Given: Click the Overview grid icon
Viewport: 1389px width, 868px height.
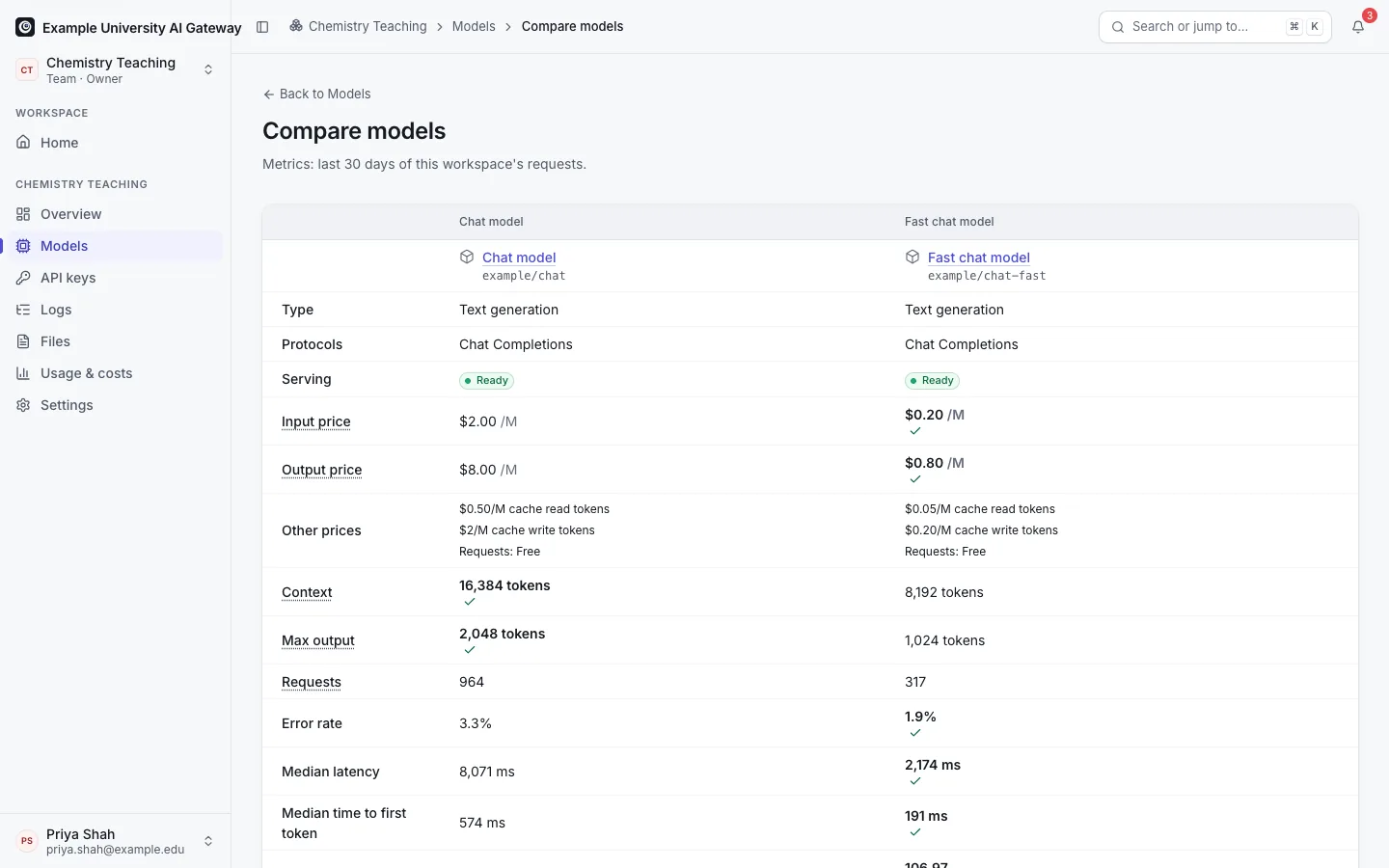Looking at the screenshot, I should coord(23,214).
